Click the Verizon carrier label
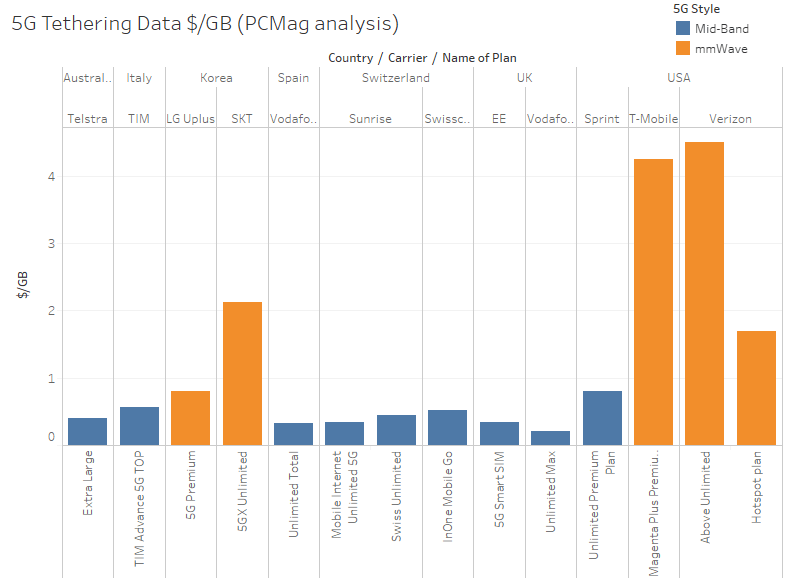789x585 pixels. [731, 119]
